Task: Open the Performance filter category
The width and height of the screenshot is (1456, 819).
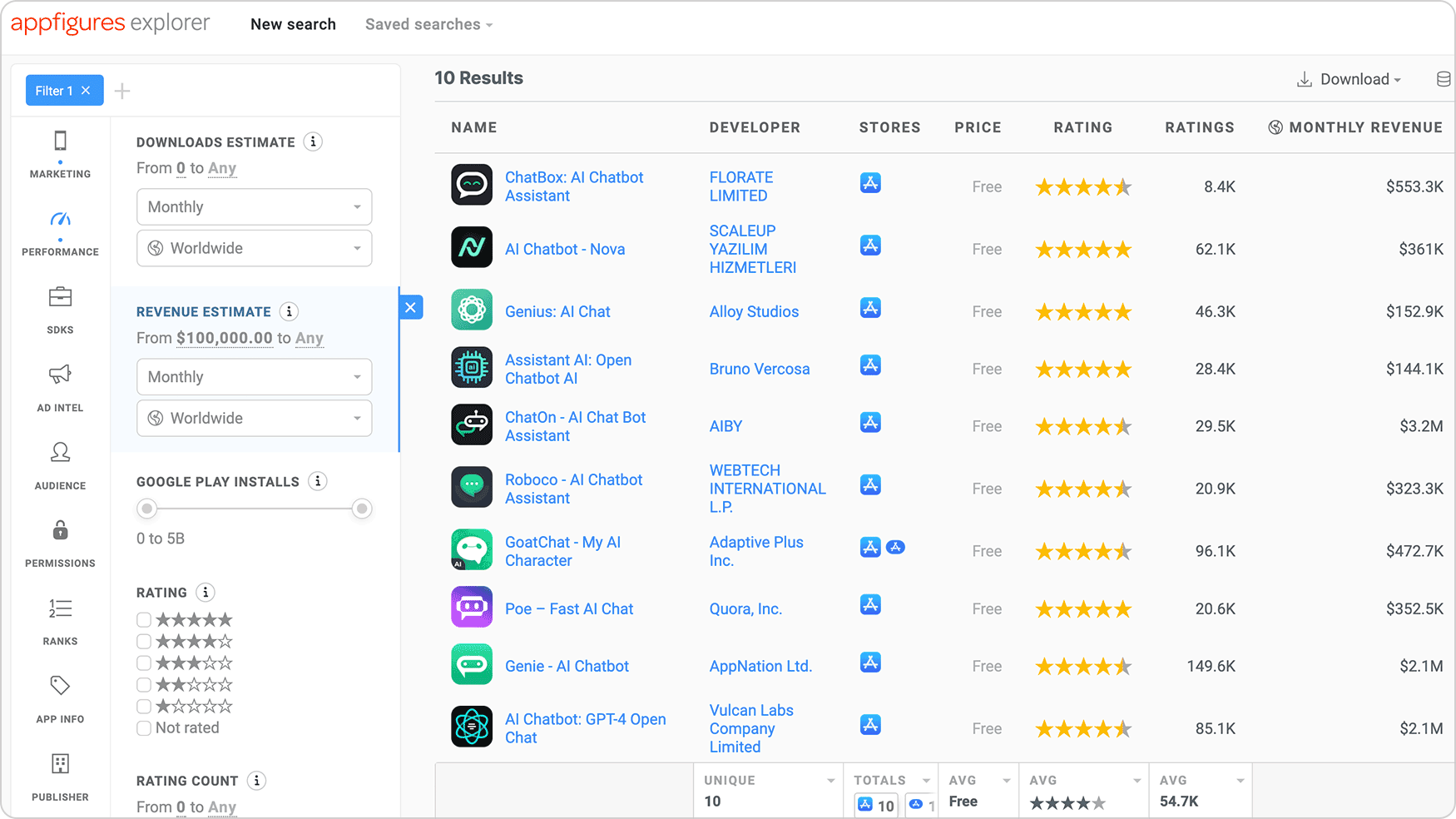Action: pos(60,233)
